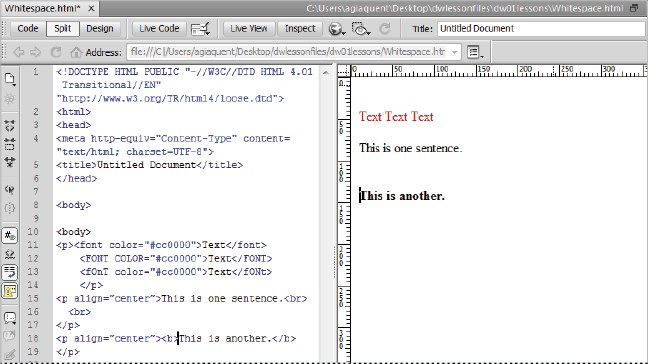
Task: Click the title tag on line 5
Action: 150,165
